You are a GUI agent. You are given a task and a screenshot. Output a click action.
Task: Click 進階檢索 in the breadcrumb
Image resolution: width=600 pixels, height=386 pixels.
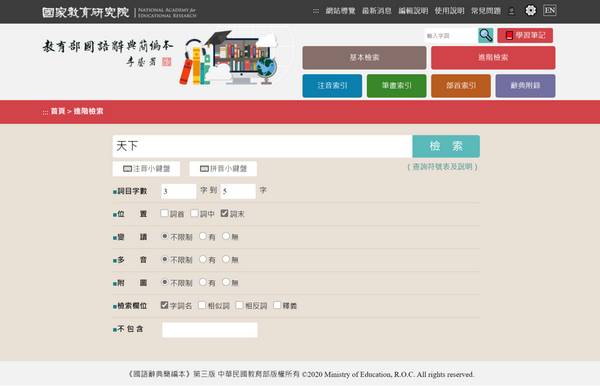click(88, 111)
